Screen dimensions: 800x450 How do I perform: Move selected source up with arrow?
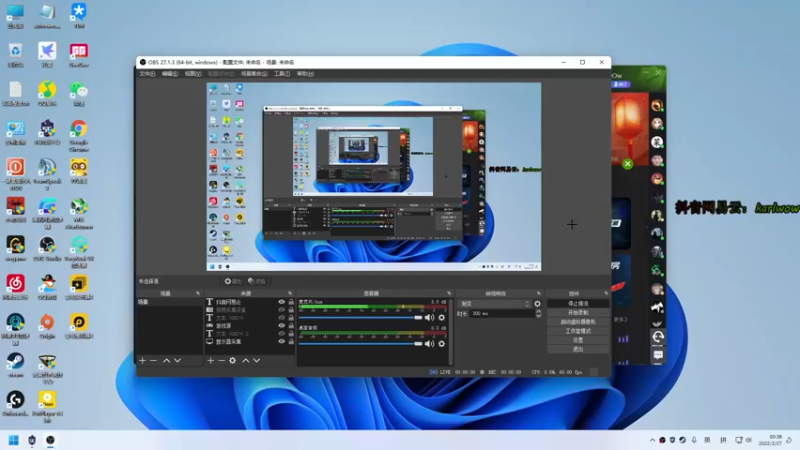[x=245, y=360]
